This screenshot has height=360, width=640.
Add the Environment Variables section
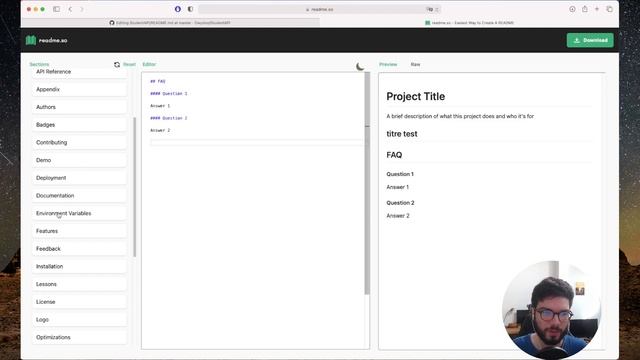click(80, 213)
